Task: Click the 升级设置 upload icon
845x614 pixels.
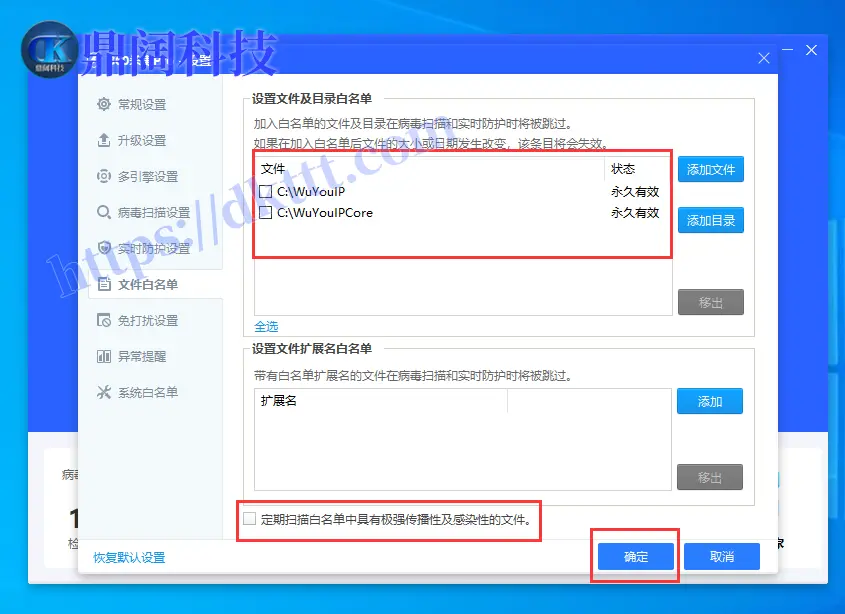Action: coord(104,140)
